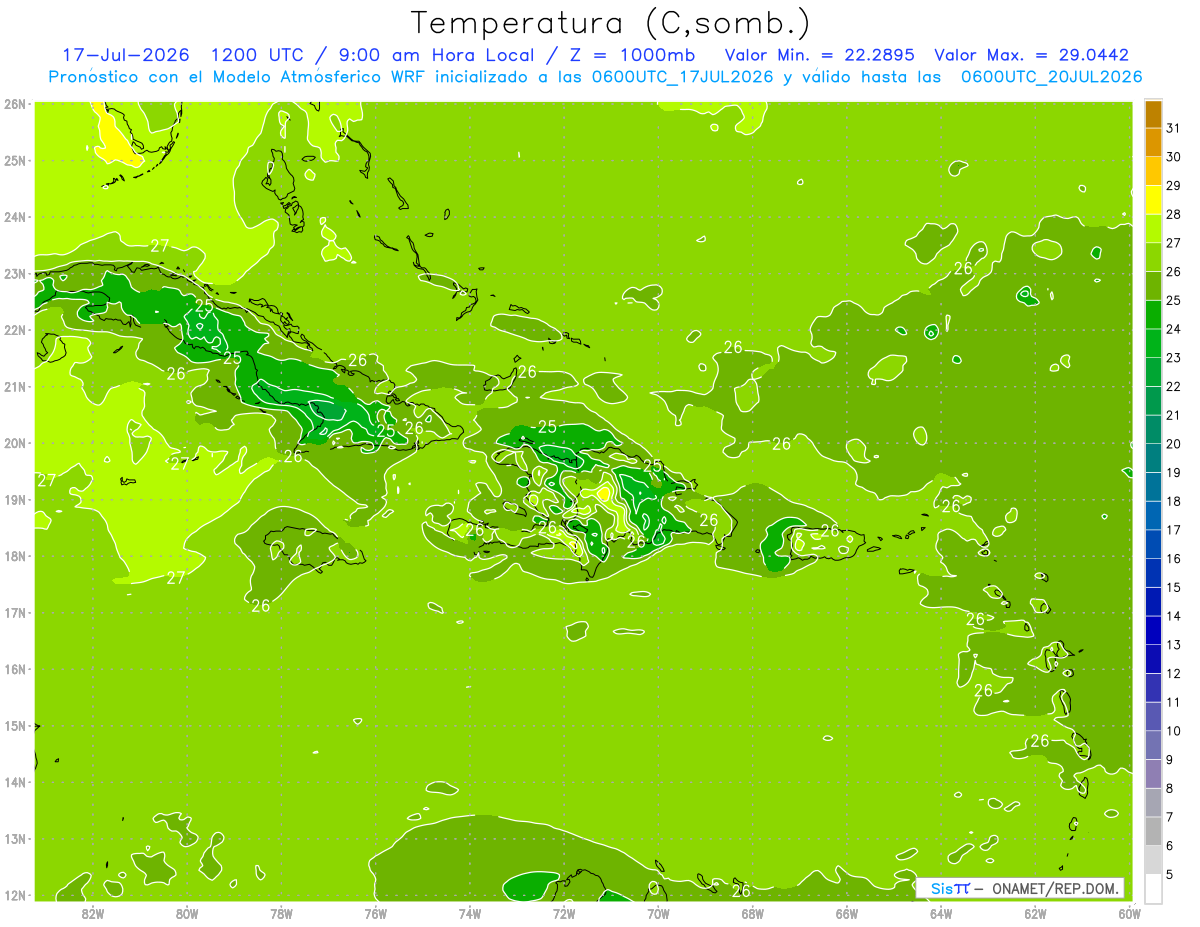Pick the dark blue swatch between legend 13 and 14
Screen dimensions: 1200x927
[1153, 630]
